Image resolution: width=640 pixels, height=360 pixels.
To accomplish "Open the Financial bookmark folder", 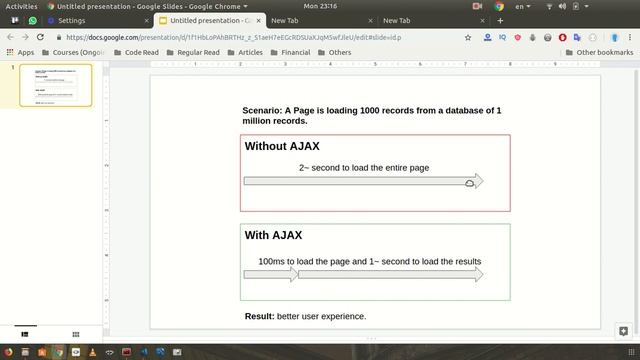I will coord(290,52).
